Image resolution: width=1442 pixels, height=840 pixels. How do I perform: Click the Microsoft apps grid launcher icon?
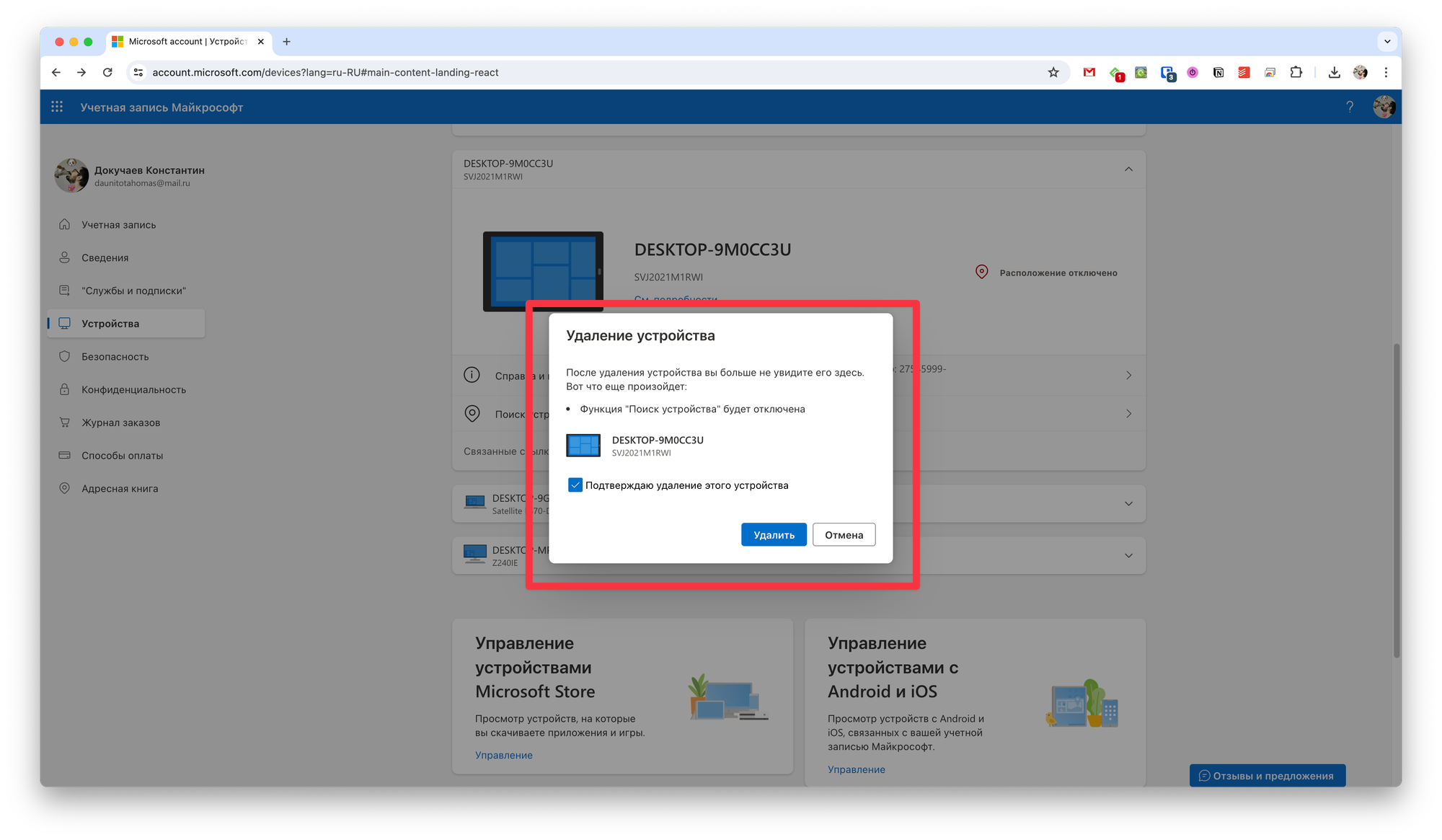[x=57, y=107]
